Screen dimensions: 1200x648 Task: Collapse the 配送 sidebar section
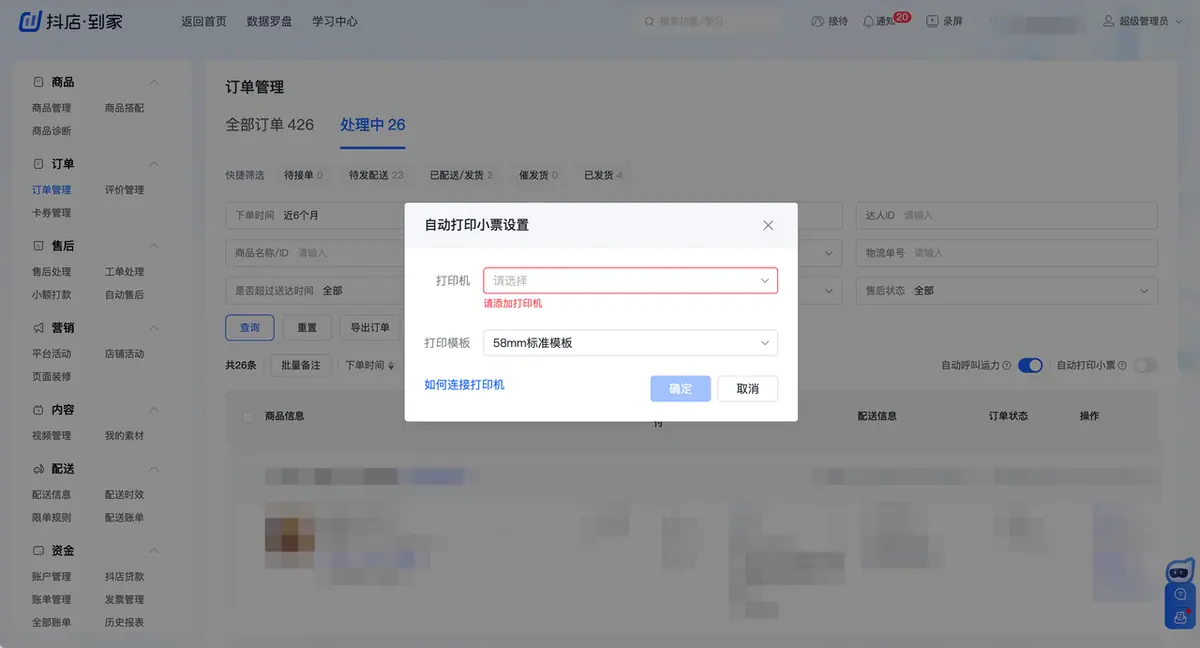coord(154,469)
